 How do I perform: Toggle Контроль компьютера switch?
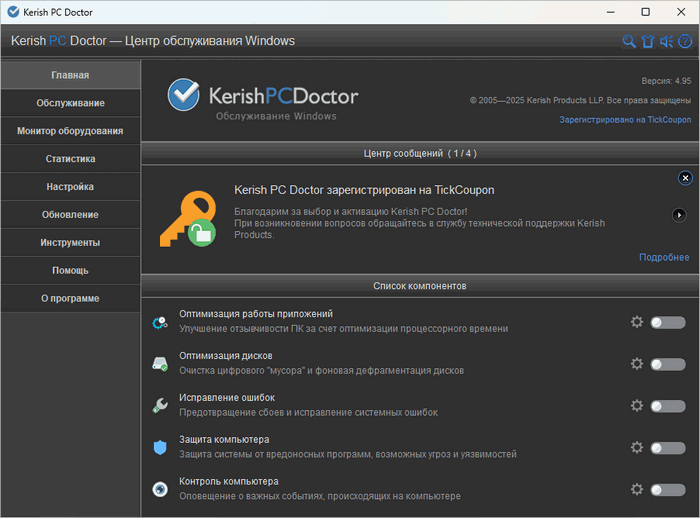668,490
